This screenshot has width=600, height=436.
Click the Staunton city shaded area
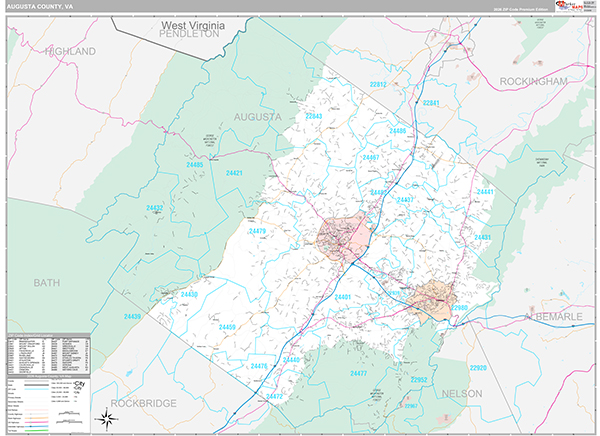[342, 236]
